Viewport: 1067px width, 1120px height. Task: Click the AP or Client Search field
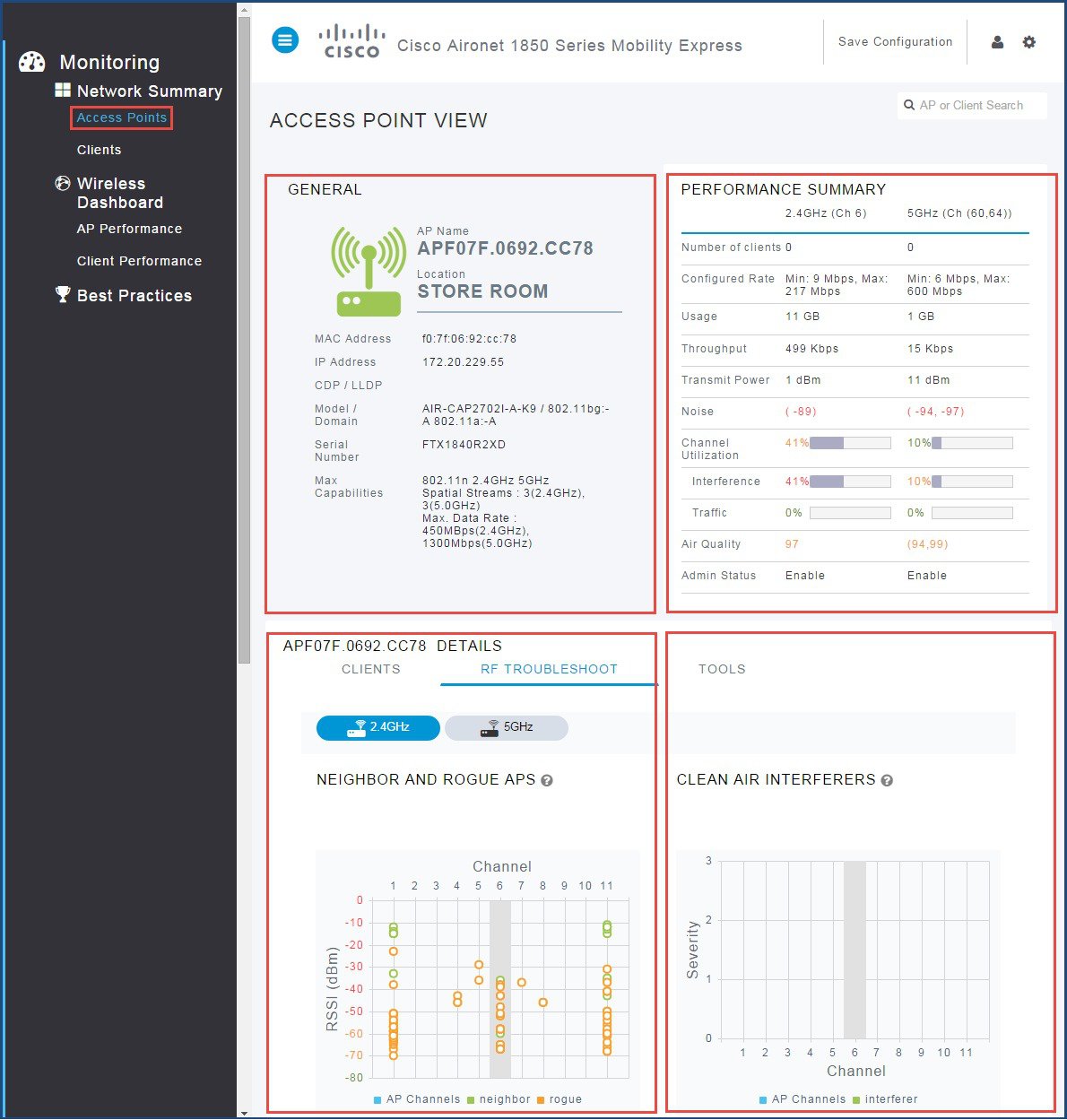(x=972, y=105)
